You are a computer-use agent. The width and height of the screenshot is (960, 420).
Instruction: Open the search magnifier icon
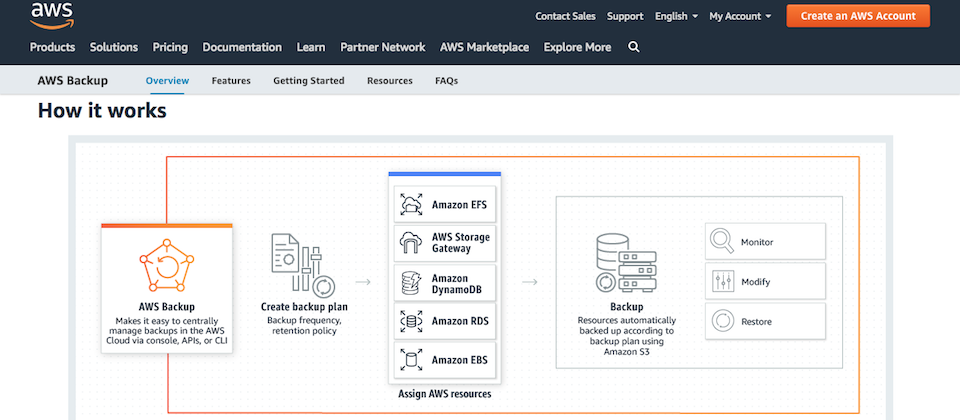pos(634,47)
